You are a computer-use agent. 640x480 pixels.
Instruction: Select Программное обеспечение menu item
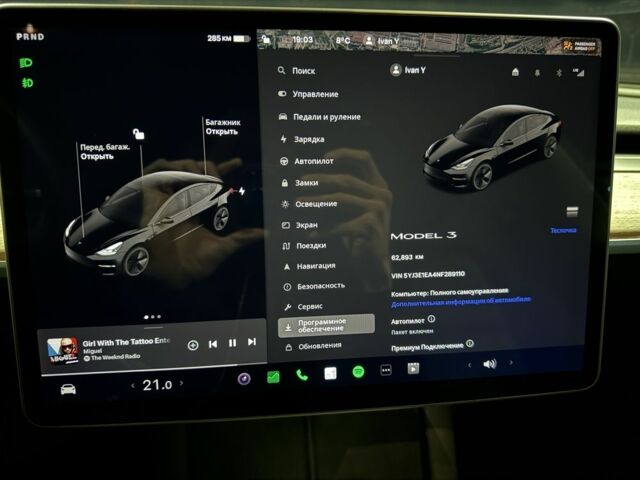(326, 325)
